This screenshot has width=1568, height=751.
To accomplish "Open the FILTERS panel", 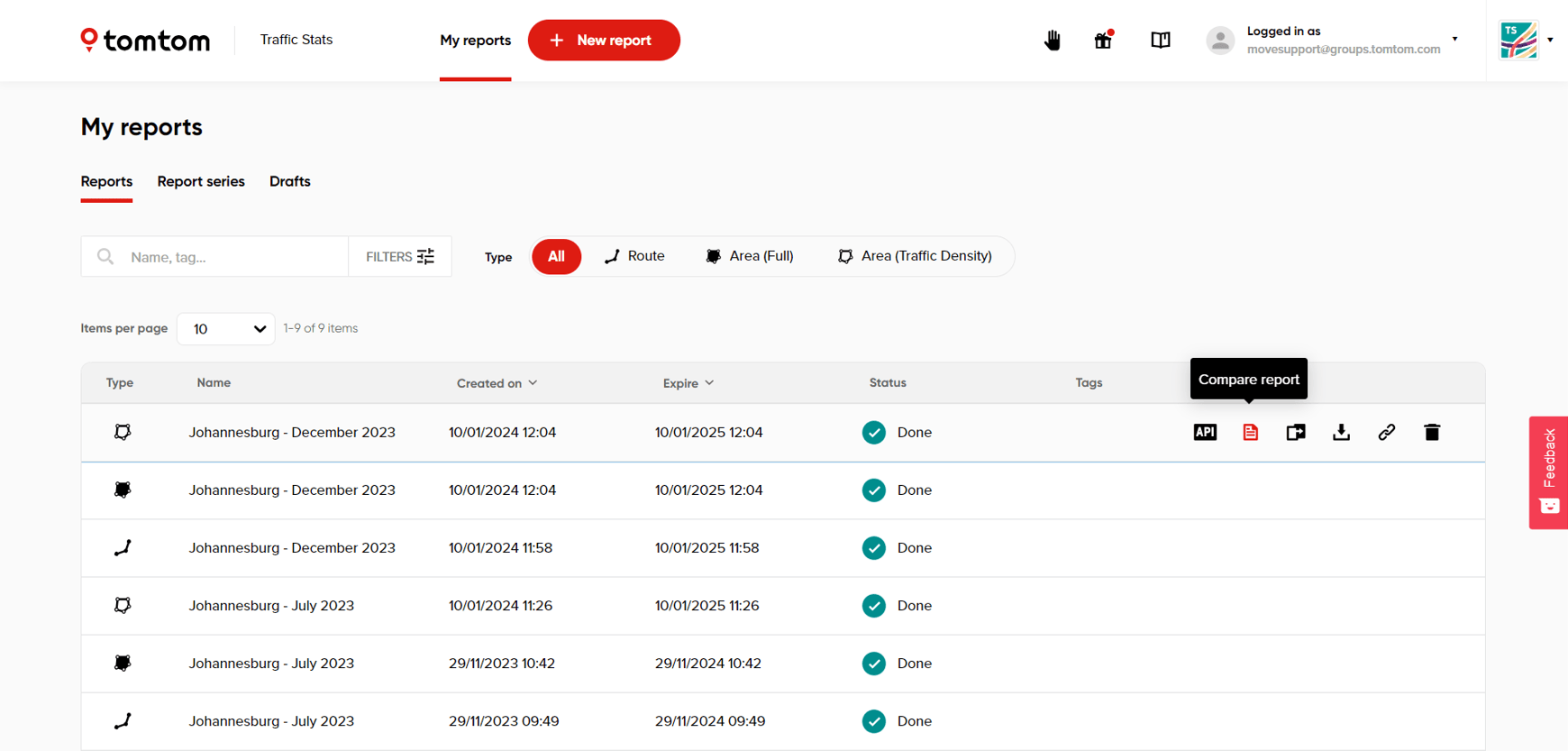I will point(399,257).
